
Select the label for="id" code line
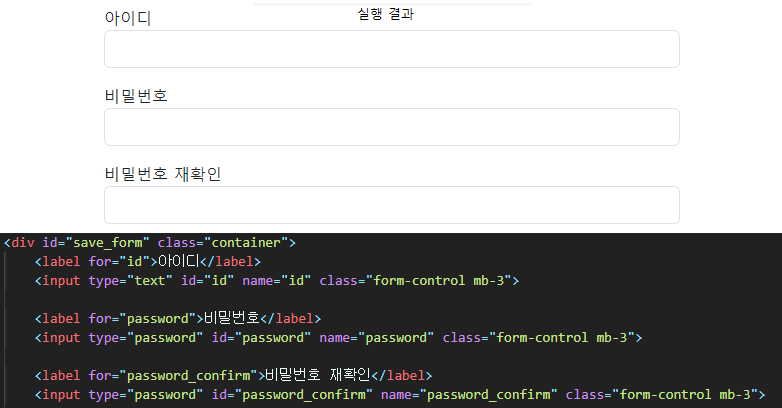click(148, 262)
